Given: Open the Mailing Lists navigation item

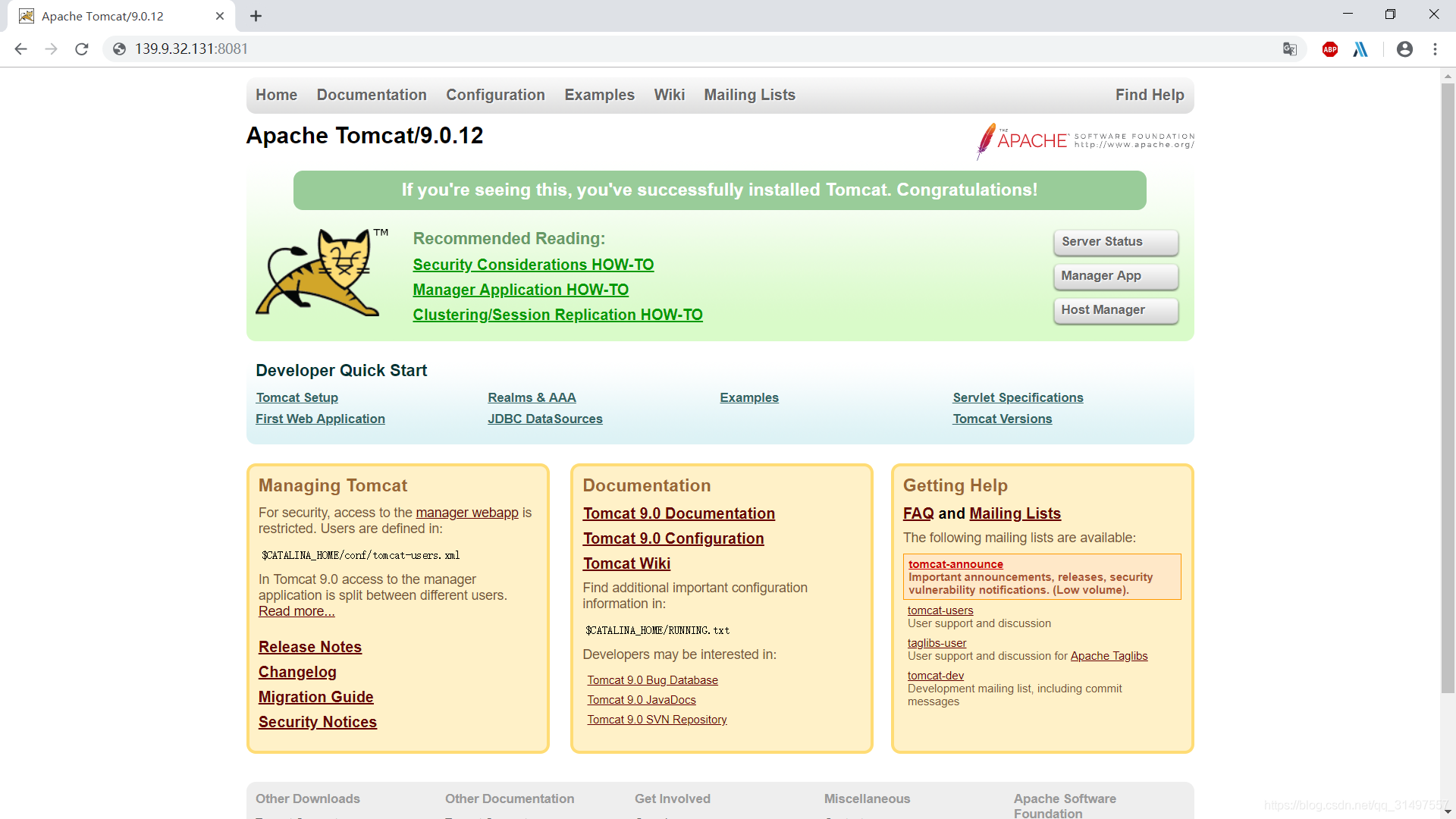Looking at the screenshot, I should [x=749, y=95].
